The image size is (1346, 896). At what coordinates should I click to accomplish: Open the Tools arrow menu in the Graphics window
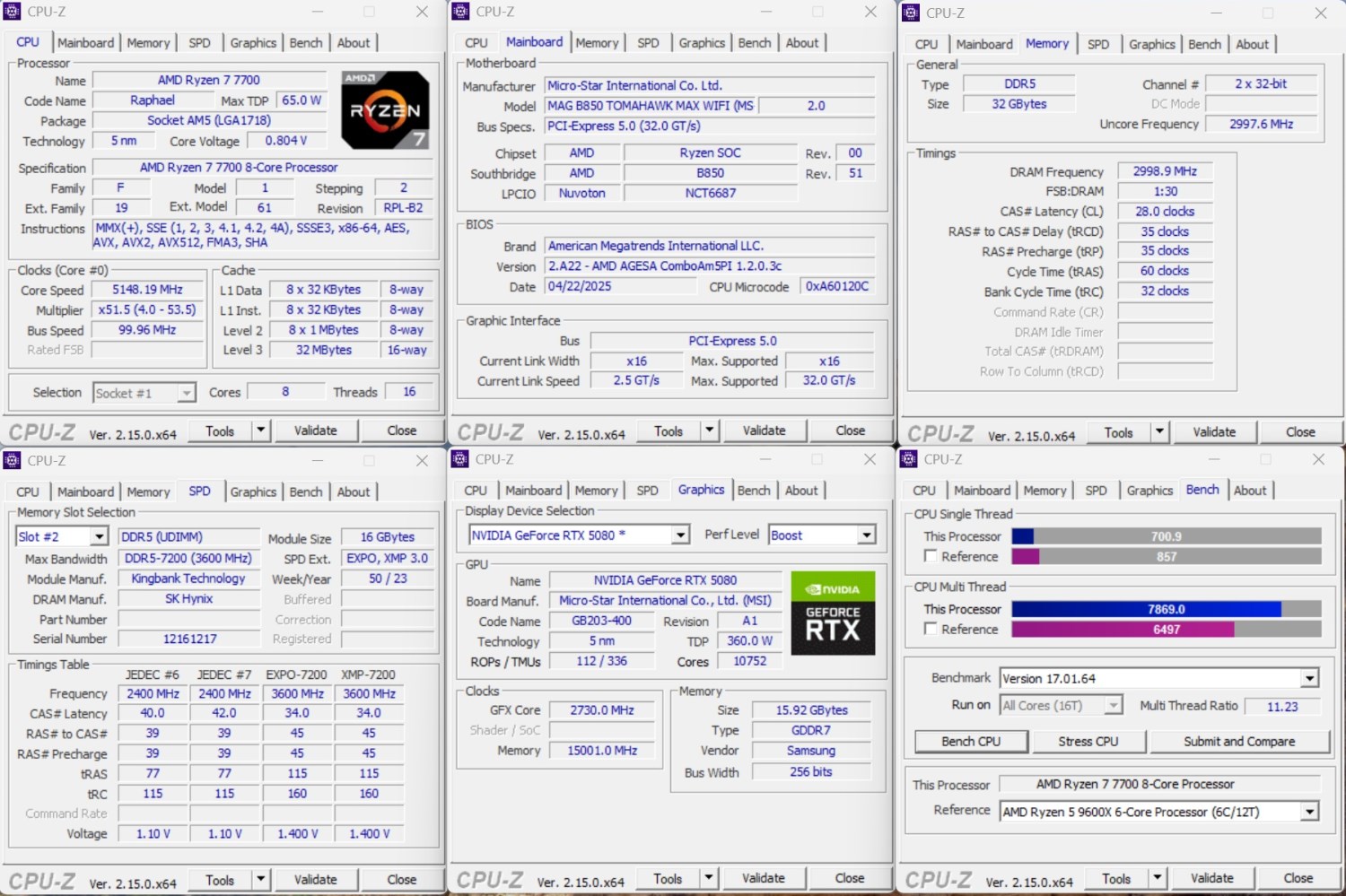pos(709,879)
